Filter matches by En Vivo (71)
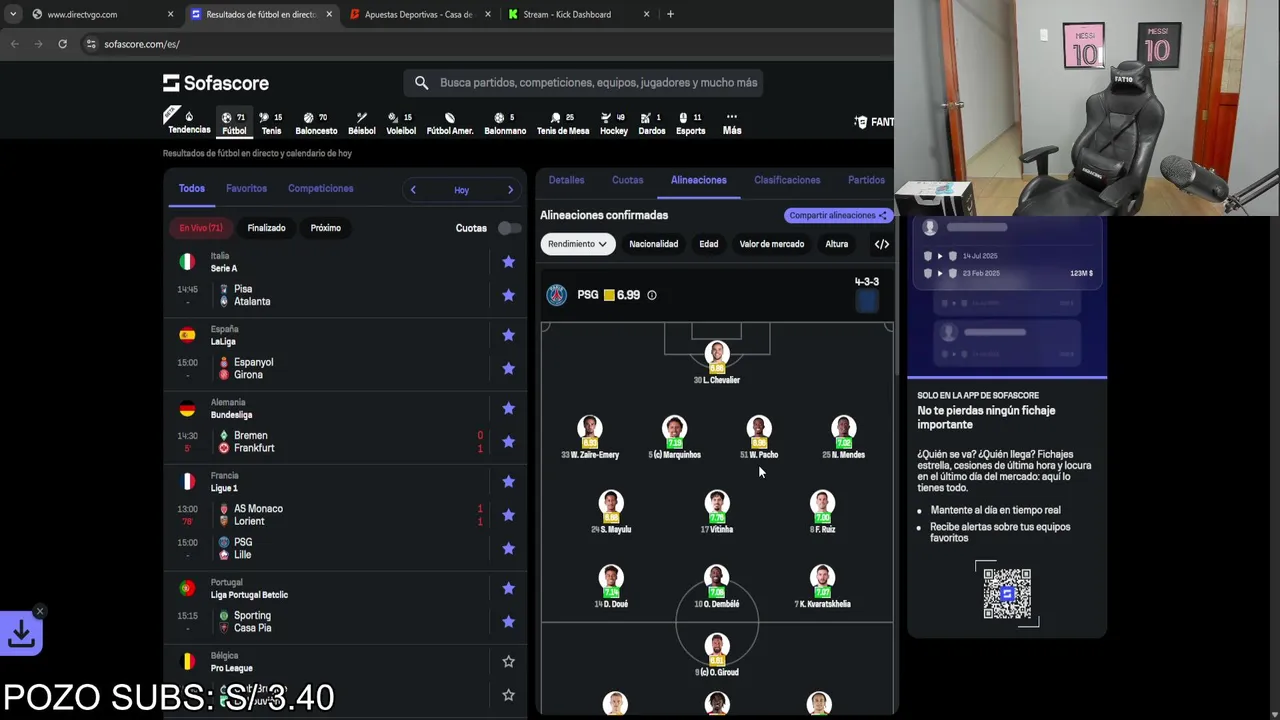The image size is (1280, 720). (201, 228)
